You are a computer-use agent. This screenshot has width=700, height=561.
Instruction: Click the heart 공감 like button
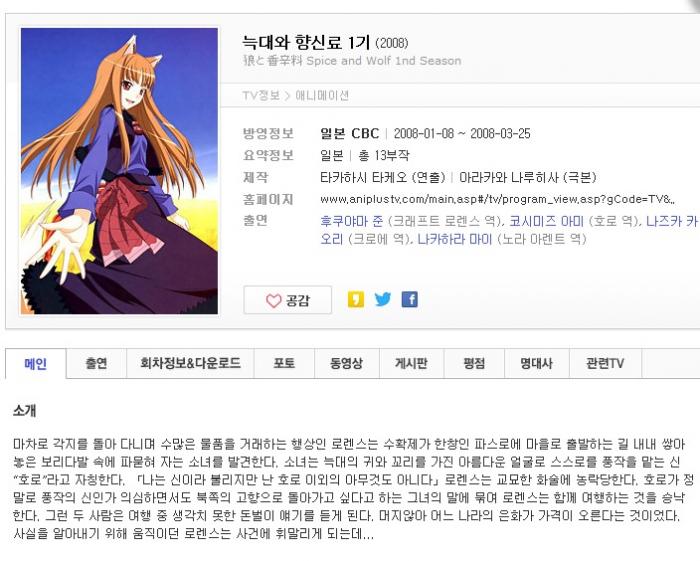click(288, 300)
